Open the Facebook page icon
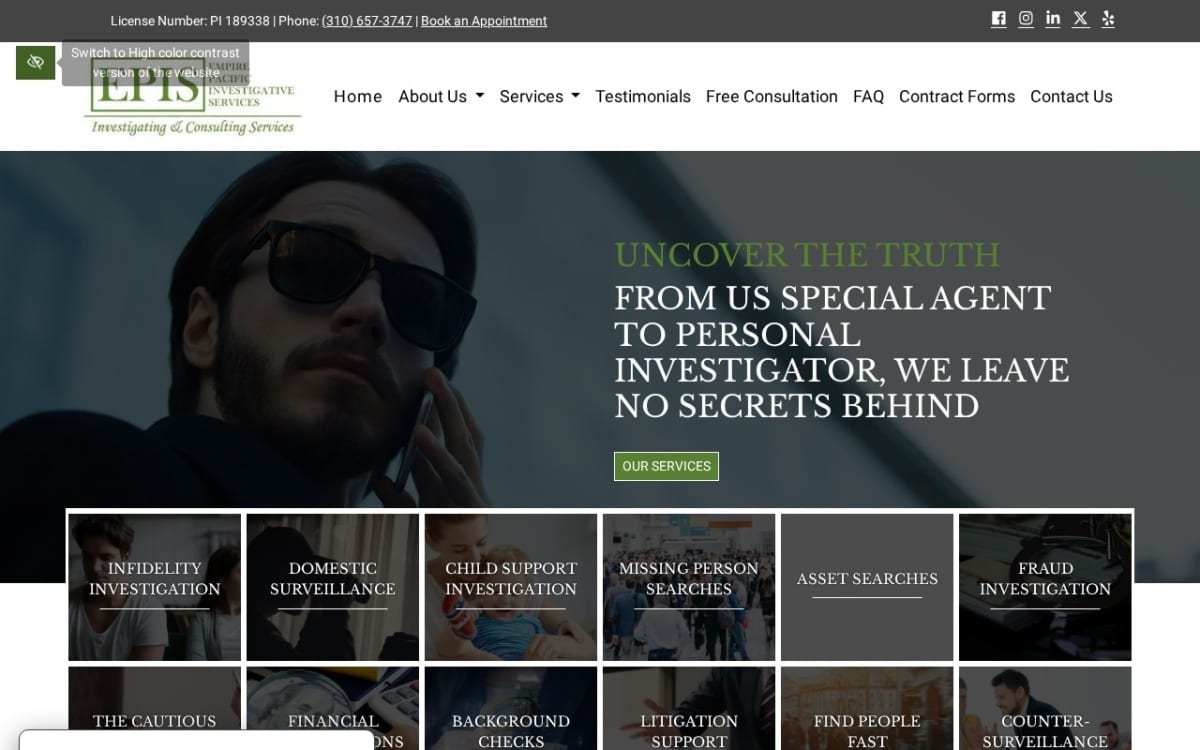 998,18
